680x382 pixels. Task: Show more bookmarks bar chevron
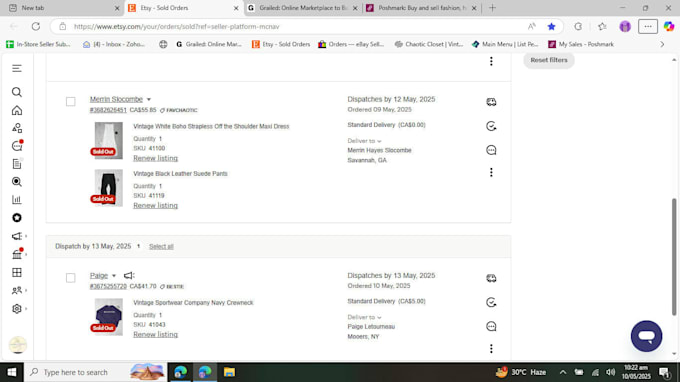tap(662, 44)
